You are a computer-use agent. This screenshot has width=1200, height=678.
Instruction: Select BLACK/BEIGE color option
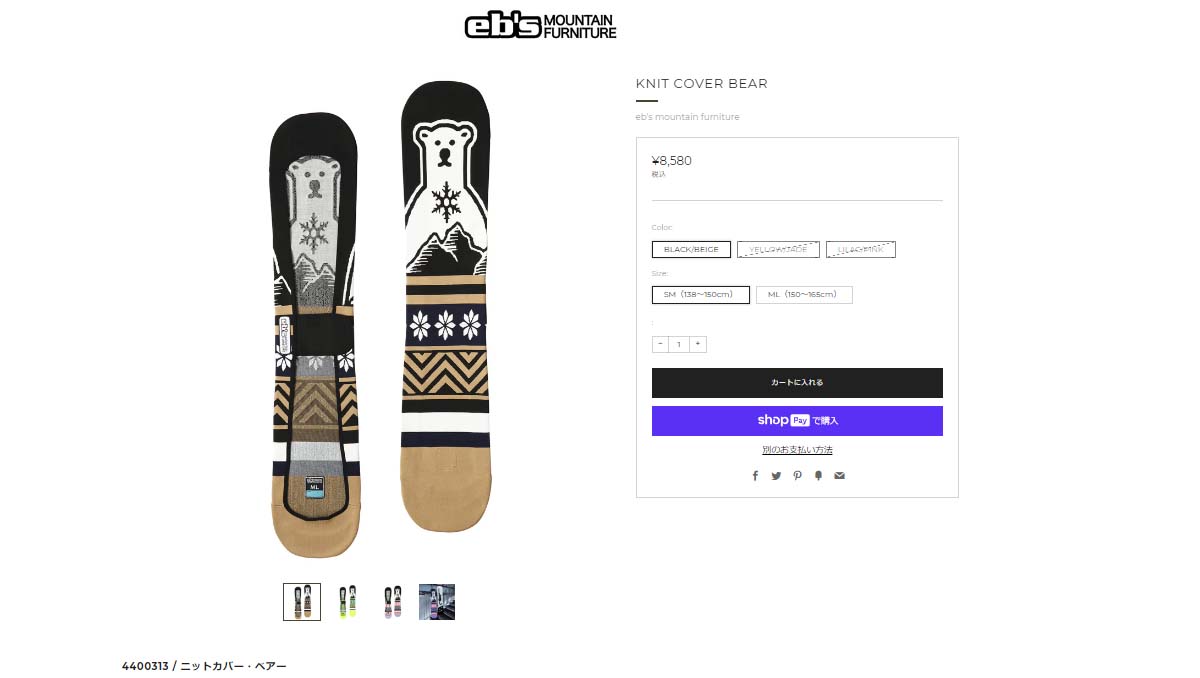pyautogui.click(x=691, y=250)
